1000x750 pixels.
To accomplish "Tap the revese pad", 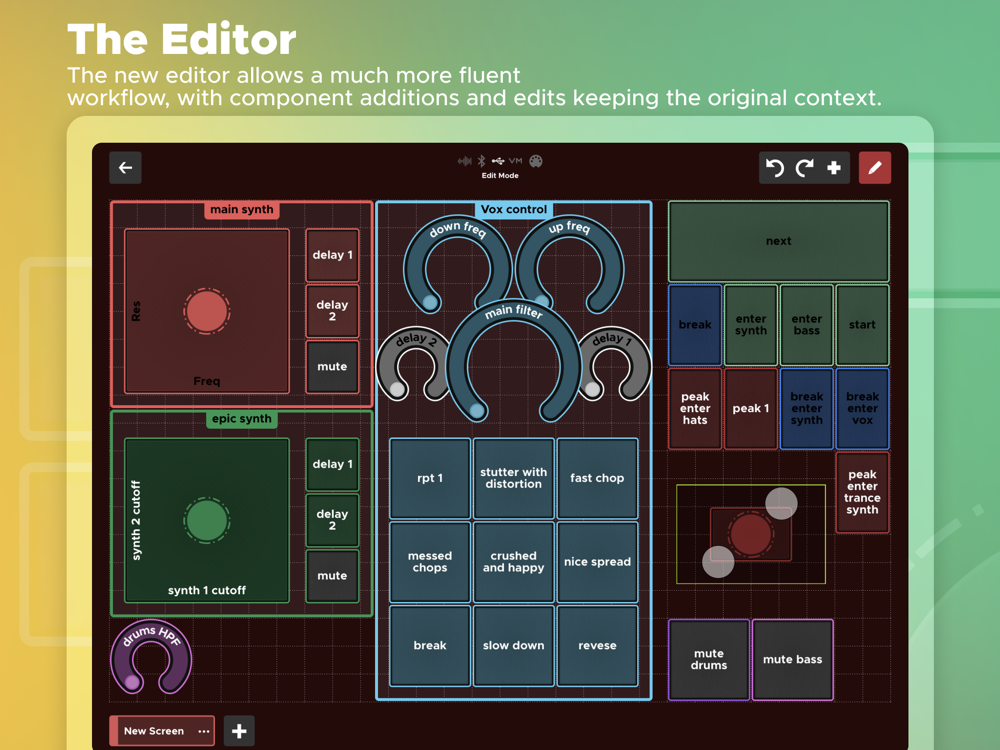I will click(x=598, y=645).
